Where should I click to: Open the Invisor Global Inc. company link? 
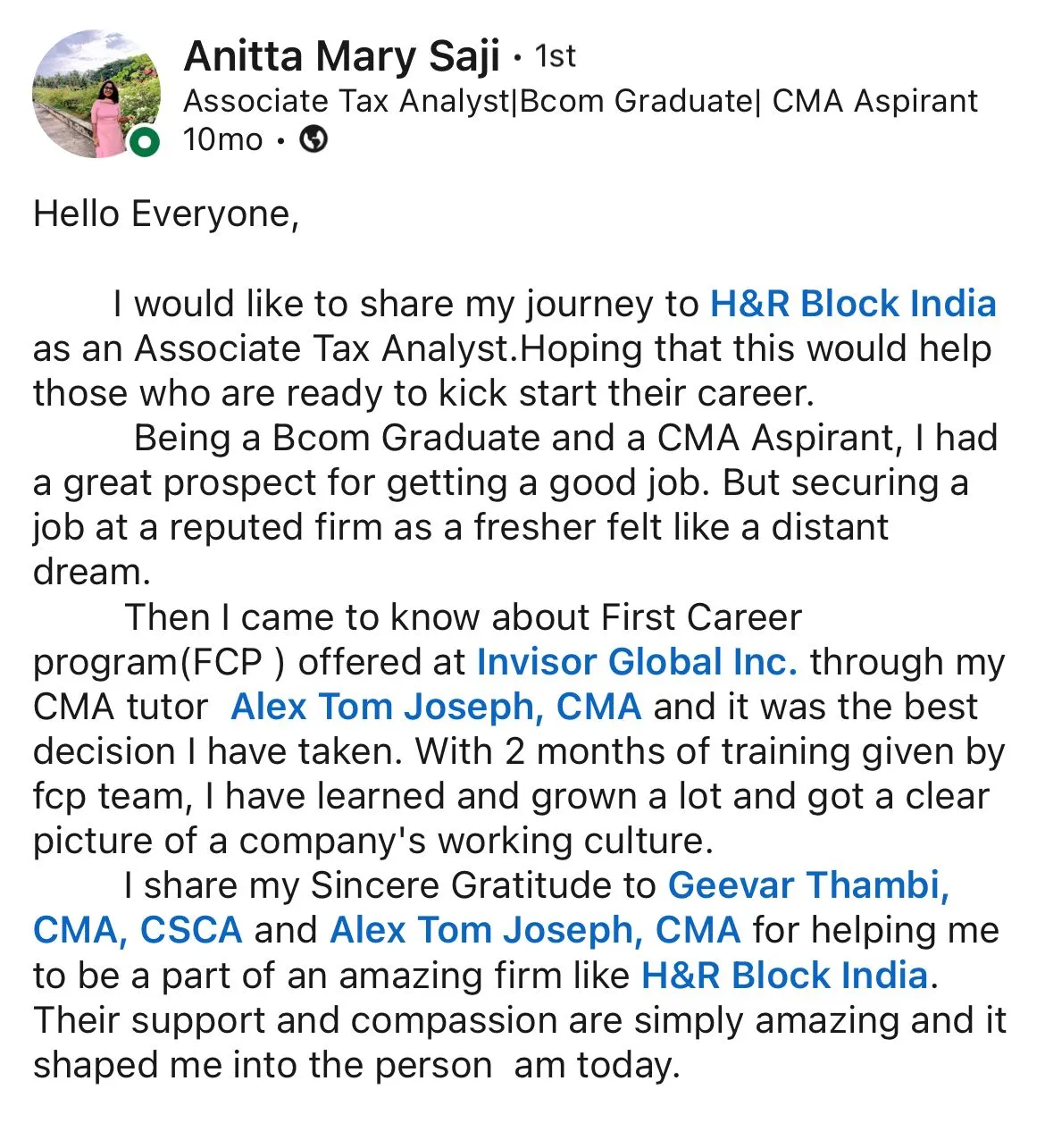point(637,662)
